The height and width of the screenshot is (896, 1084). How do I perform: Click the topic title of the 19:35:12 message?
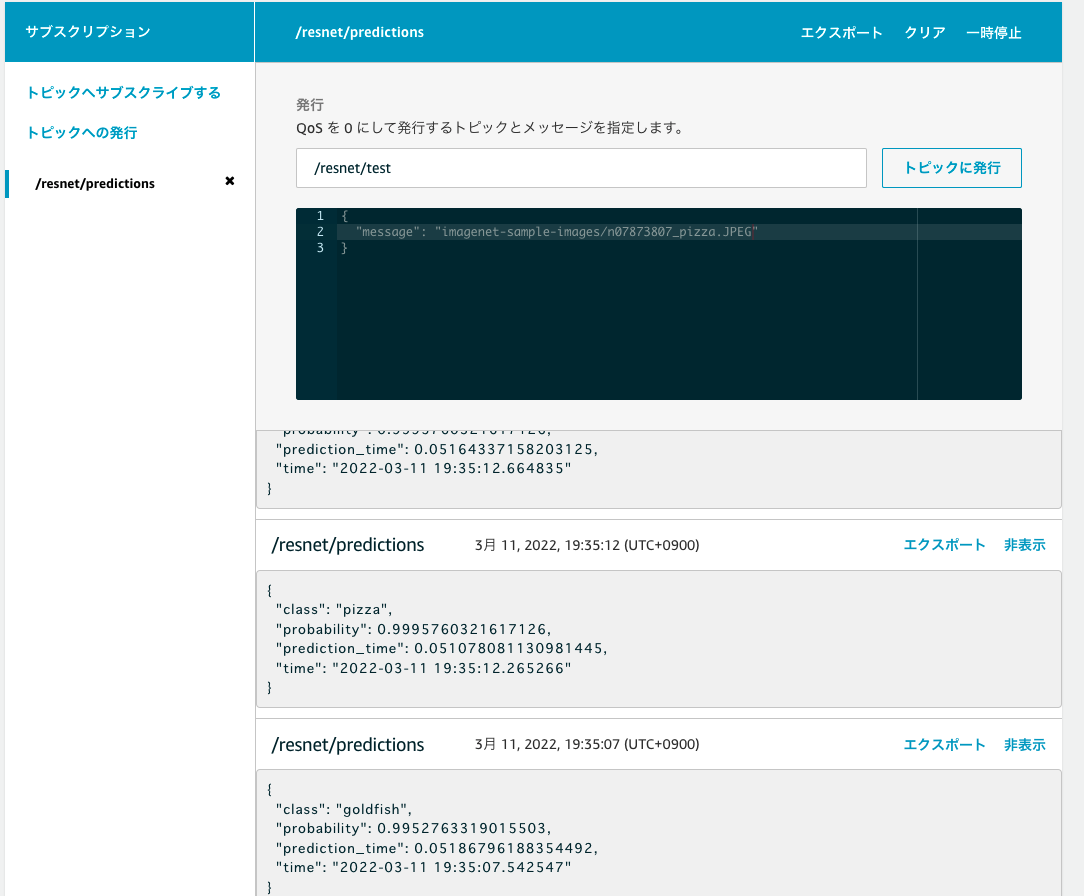(x=348, y=545)
